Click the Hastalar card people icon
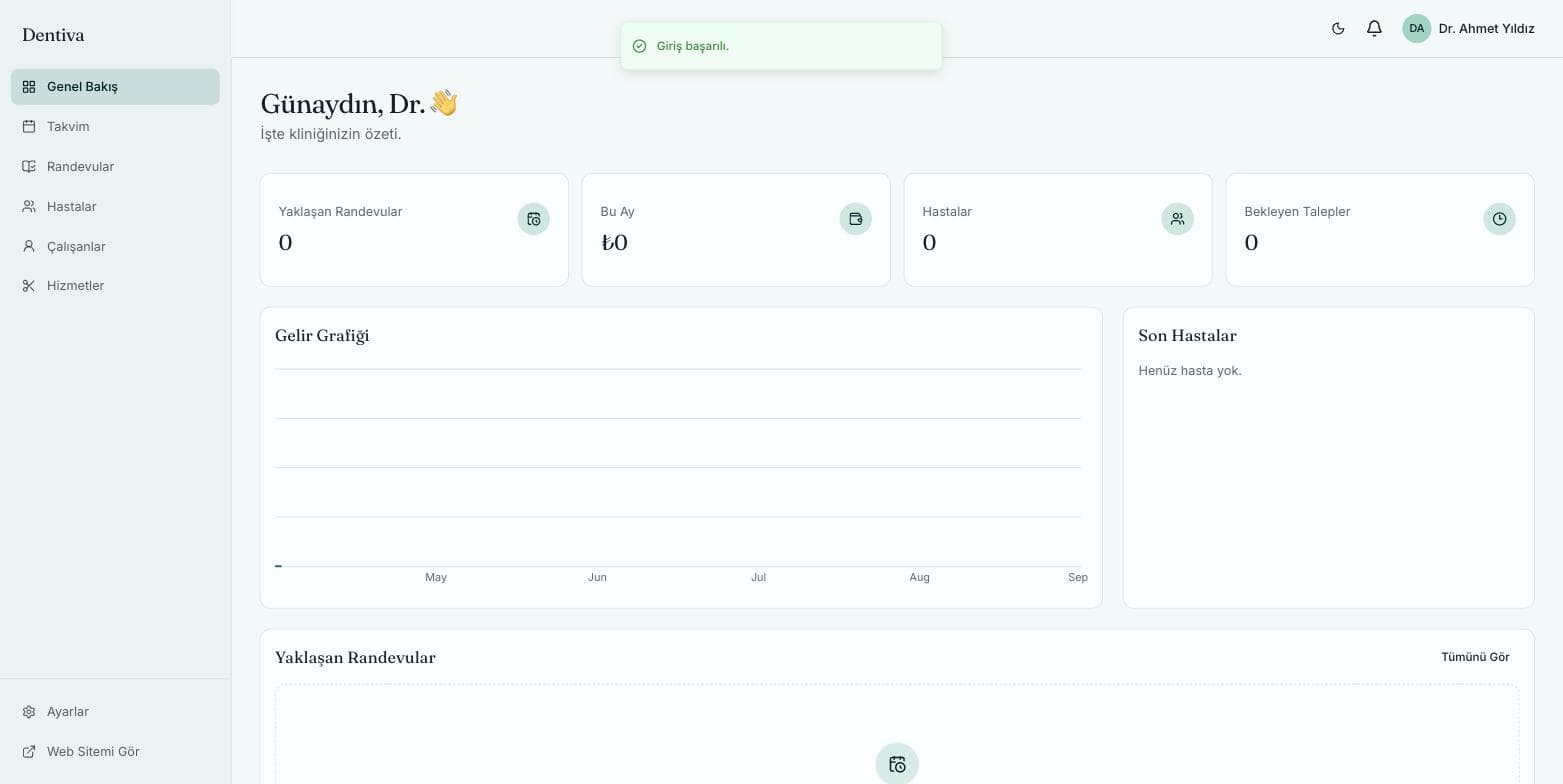The image size is (1563, 784). (1178, 219)
